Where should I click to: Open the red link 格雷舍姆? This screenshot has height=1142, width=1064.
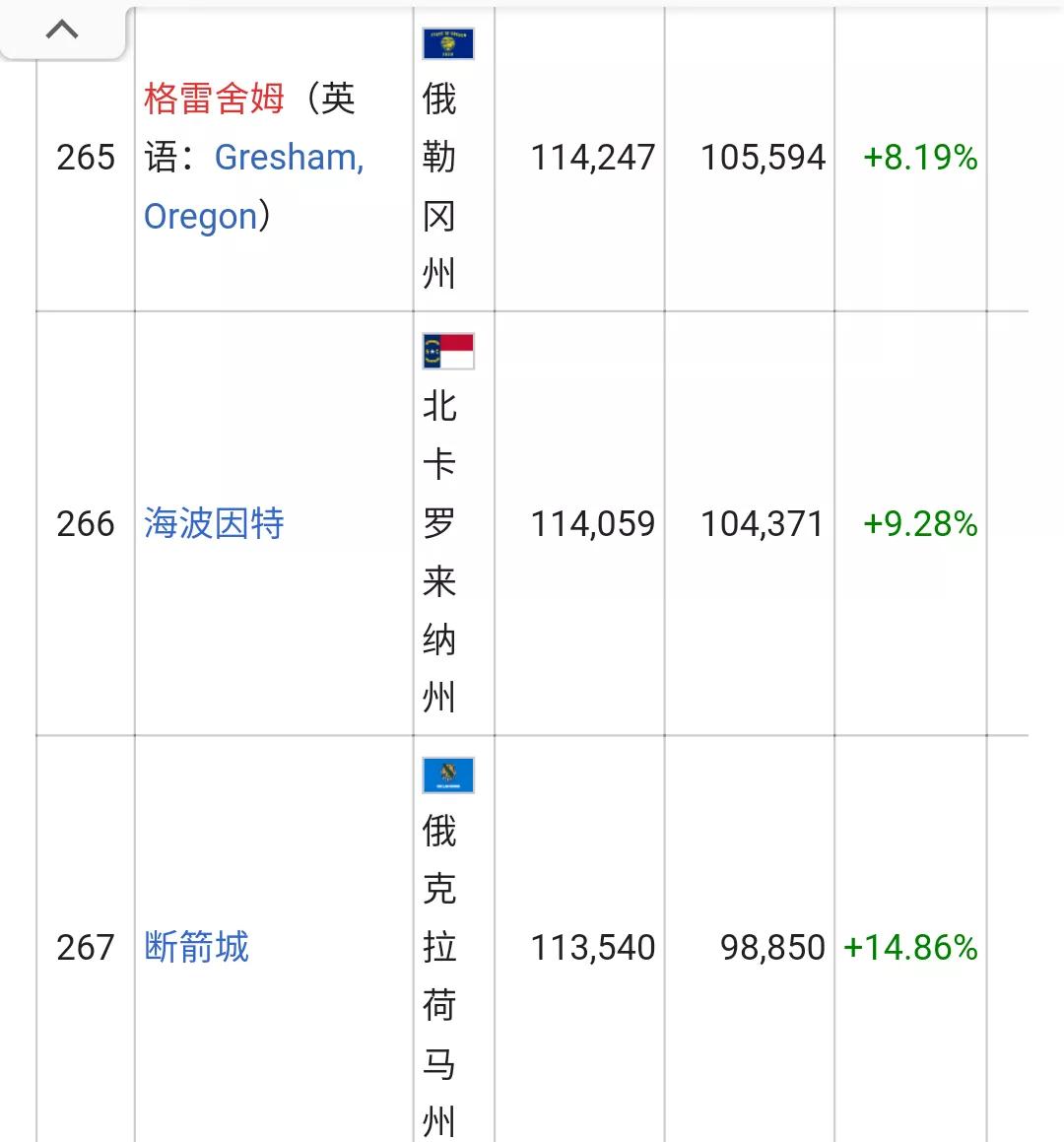[x=214, y=99]
